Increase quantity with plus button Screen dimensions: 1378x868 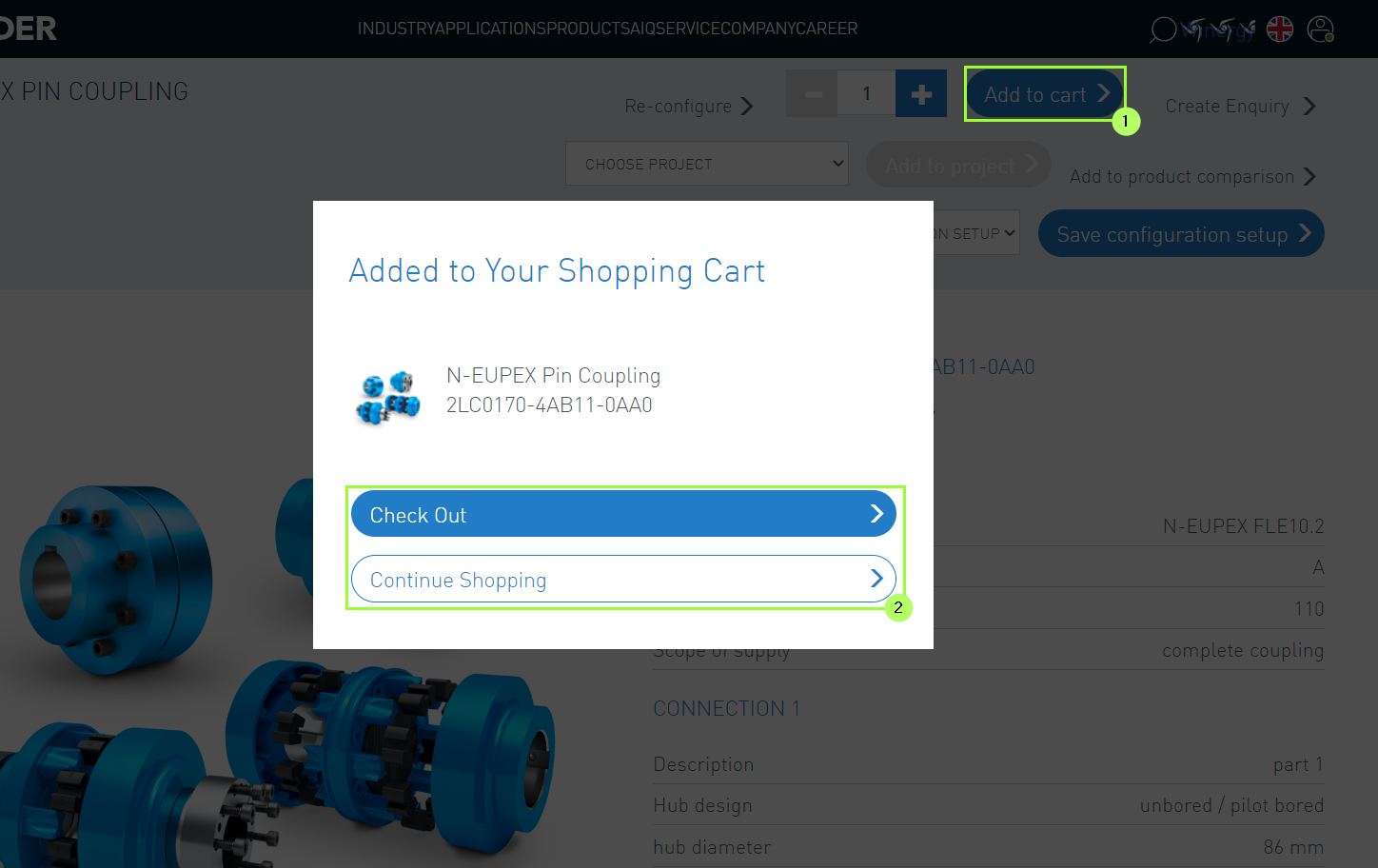921,93
